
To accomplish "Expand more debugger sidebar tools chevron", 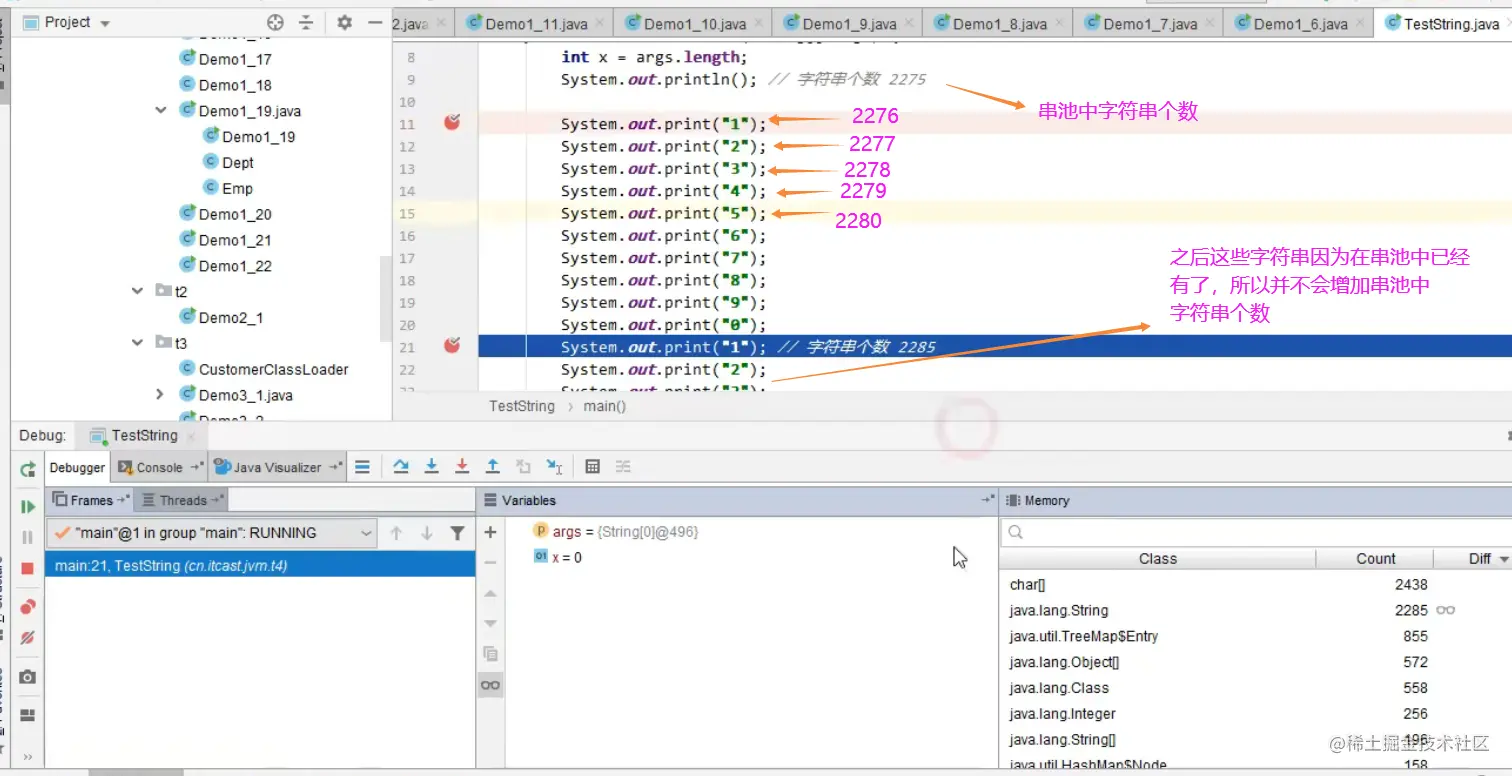I will (28, 756).
